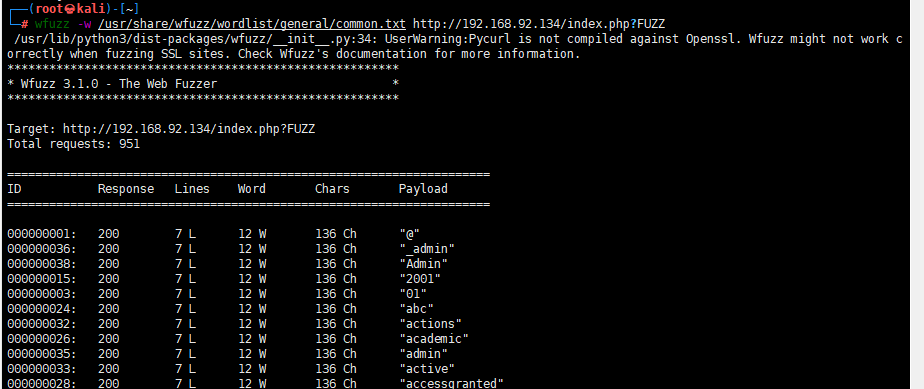Click "Check Wfuzz's documentation" warning line

click(x=294, y=54)
